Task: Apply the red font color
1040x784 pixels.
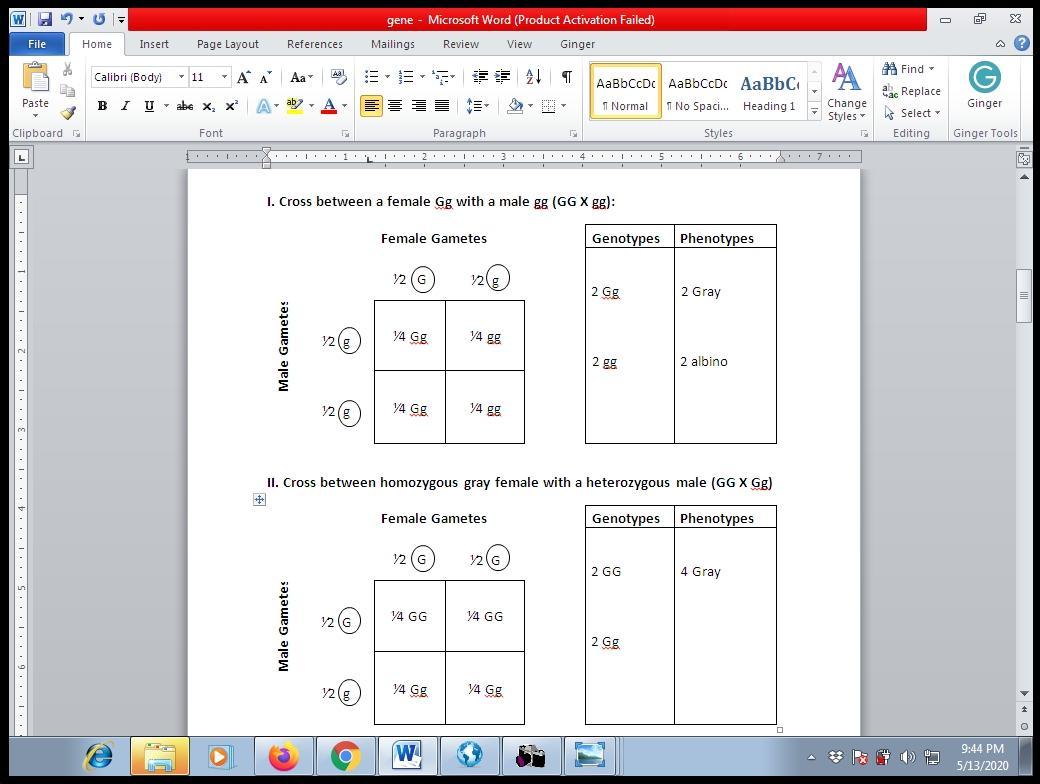Action: click(329, 105)
